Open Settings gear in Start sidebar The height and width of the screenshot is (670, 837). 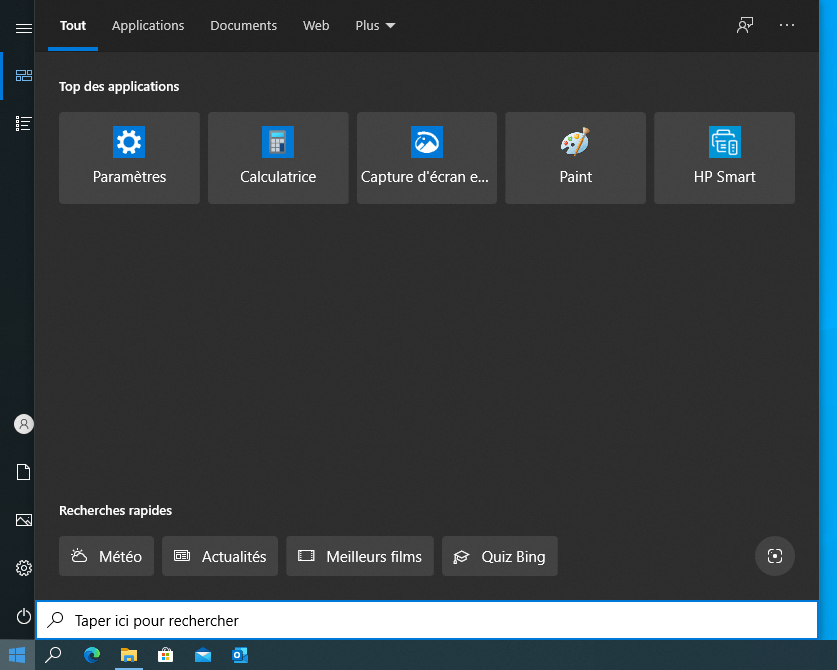pos(23,568)
